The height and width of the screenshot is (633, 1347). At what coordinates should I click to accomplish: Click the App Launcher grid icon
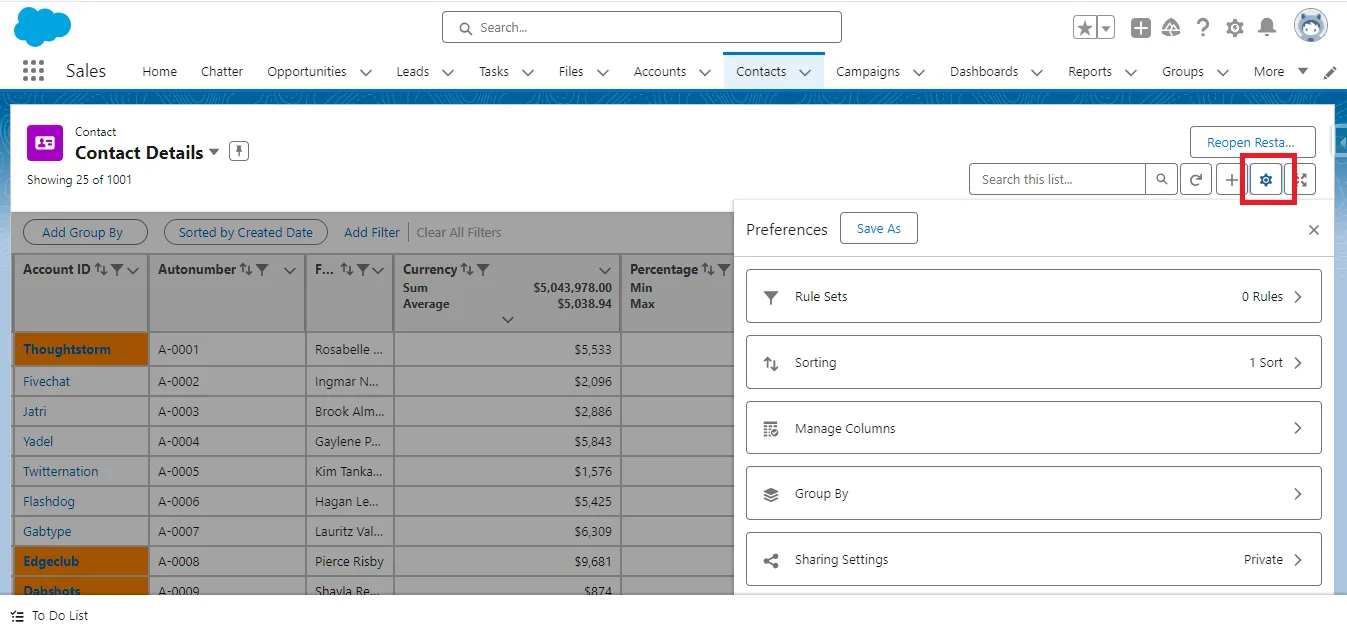(x=33, y=70)
